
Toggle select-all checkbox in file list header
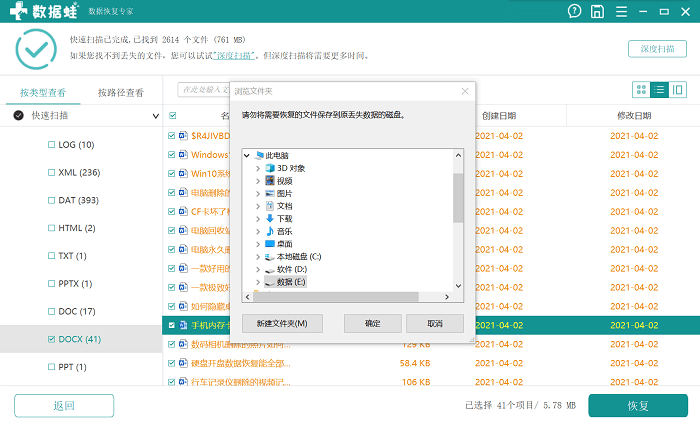pos(173,116)
